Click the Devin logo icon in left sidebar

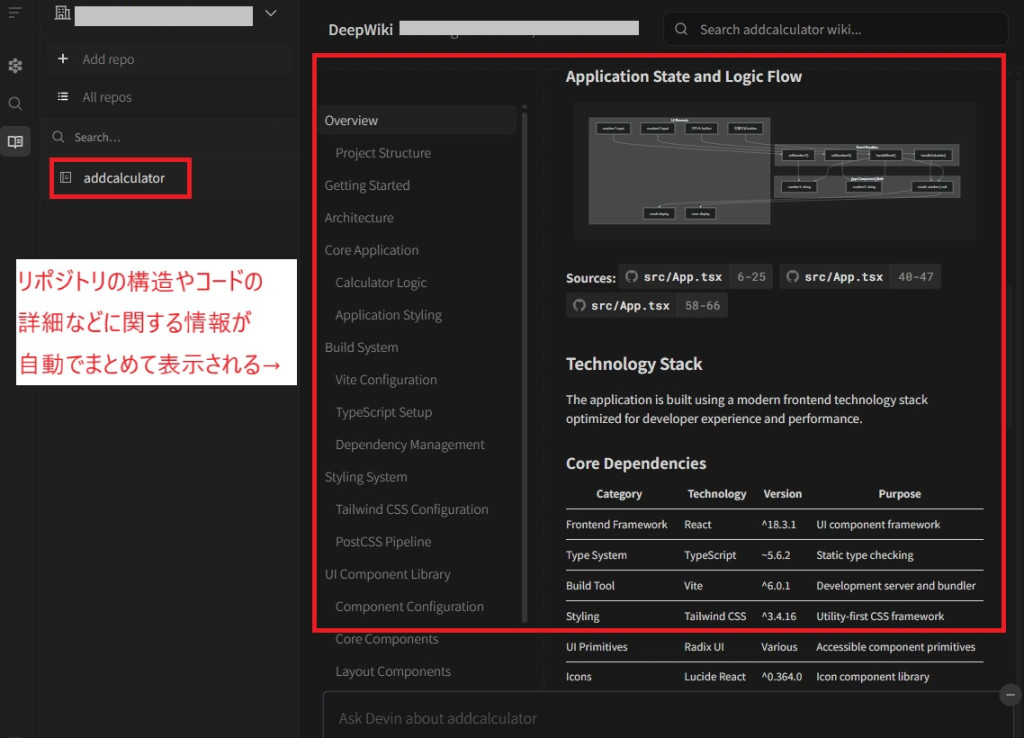15,65
